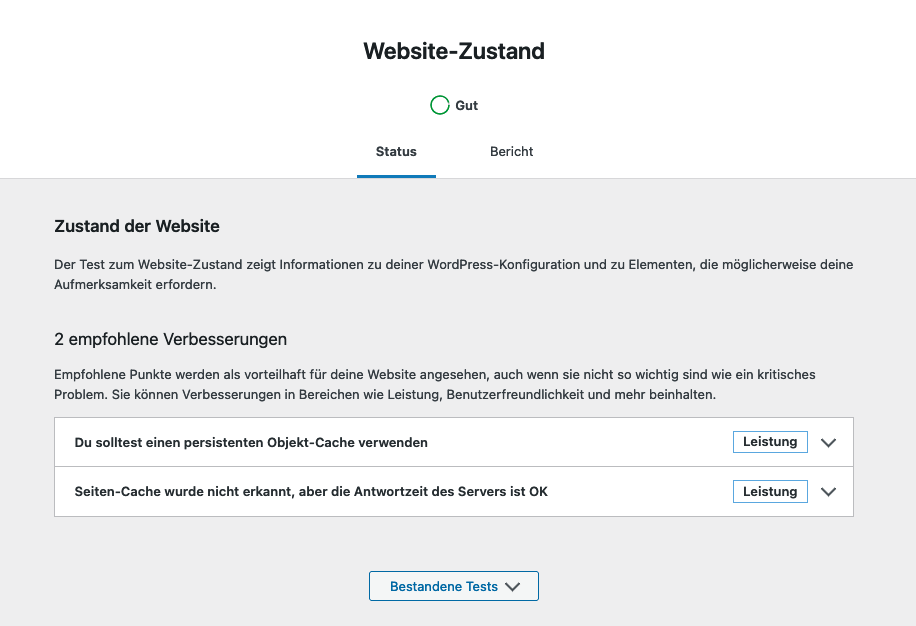Click the line starting 'Problem. Sie können Verbesserungen'

pyautogui.click(x=385, y=395)
